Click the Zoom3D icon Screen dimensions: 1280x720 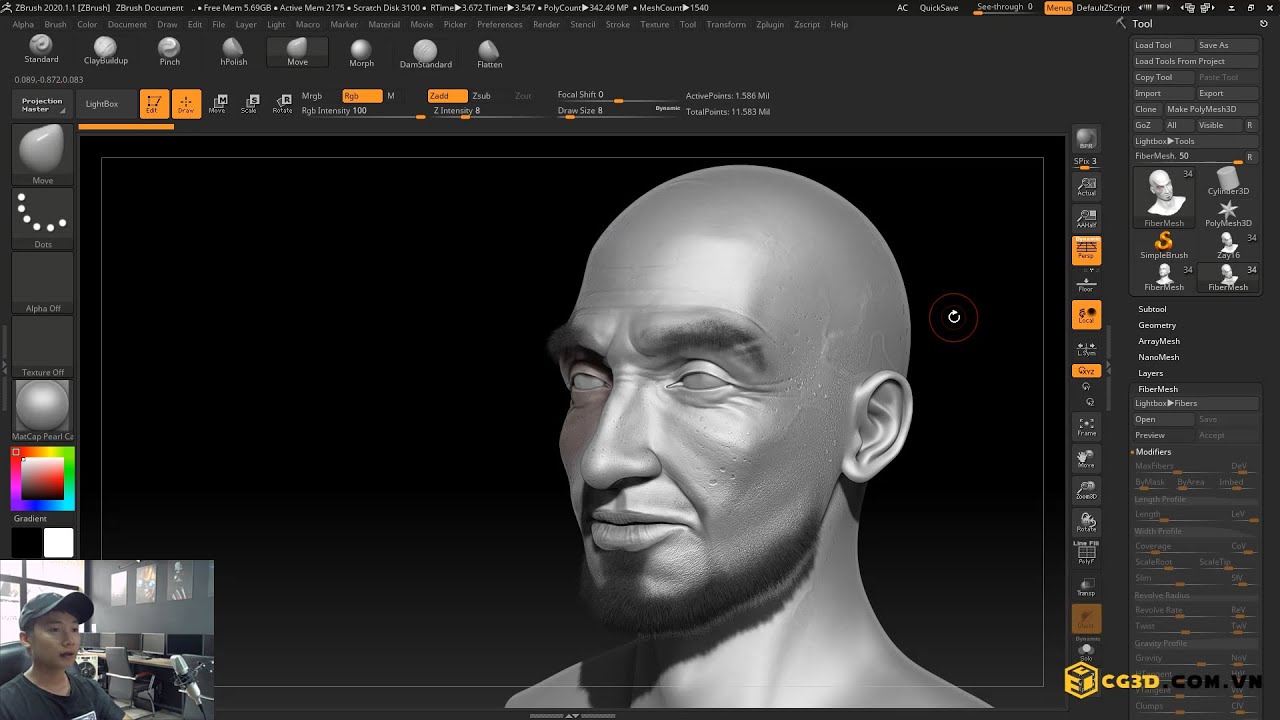1086,490
